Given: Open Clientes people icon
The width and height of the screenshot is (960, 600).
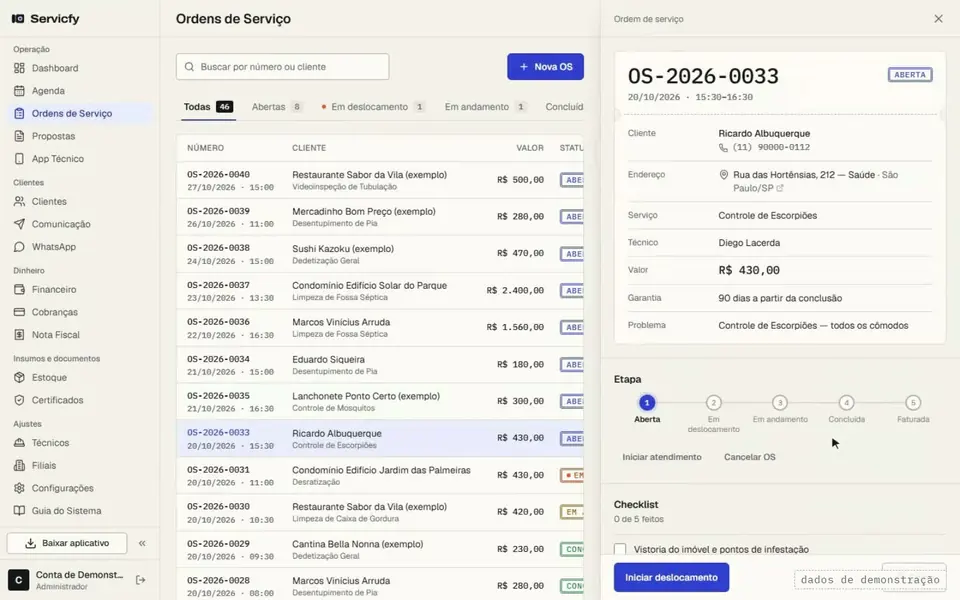Looking at the screenshot, I should pyautogui.click(x=19, y=201).
